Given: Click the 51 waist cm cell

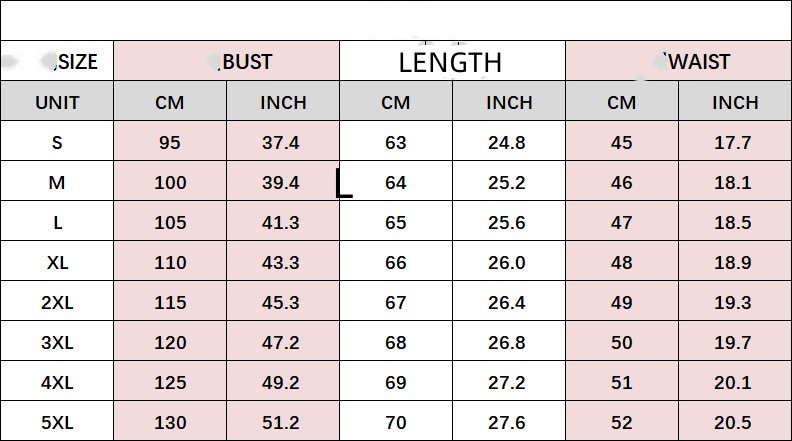Looking at the screenshot, I should [x=622, y=382].
